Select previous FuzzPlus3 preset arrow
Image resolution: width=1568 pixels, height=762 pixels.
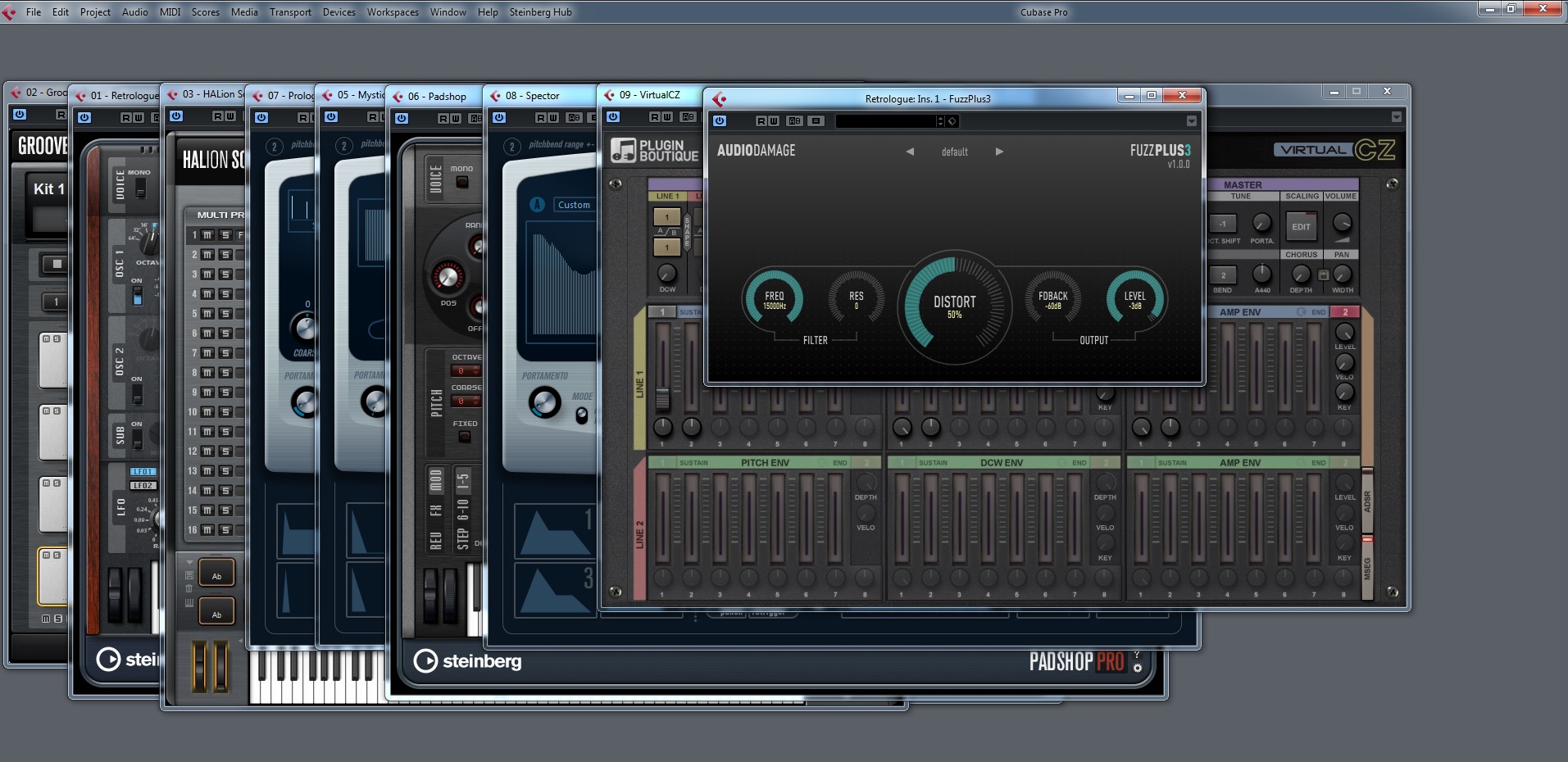pos(910,152)
